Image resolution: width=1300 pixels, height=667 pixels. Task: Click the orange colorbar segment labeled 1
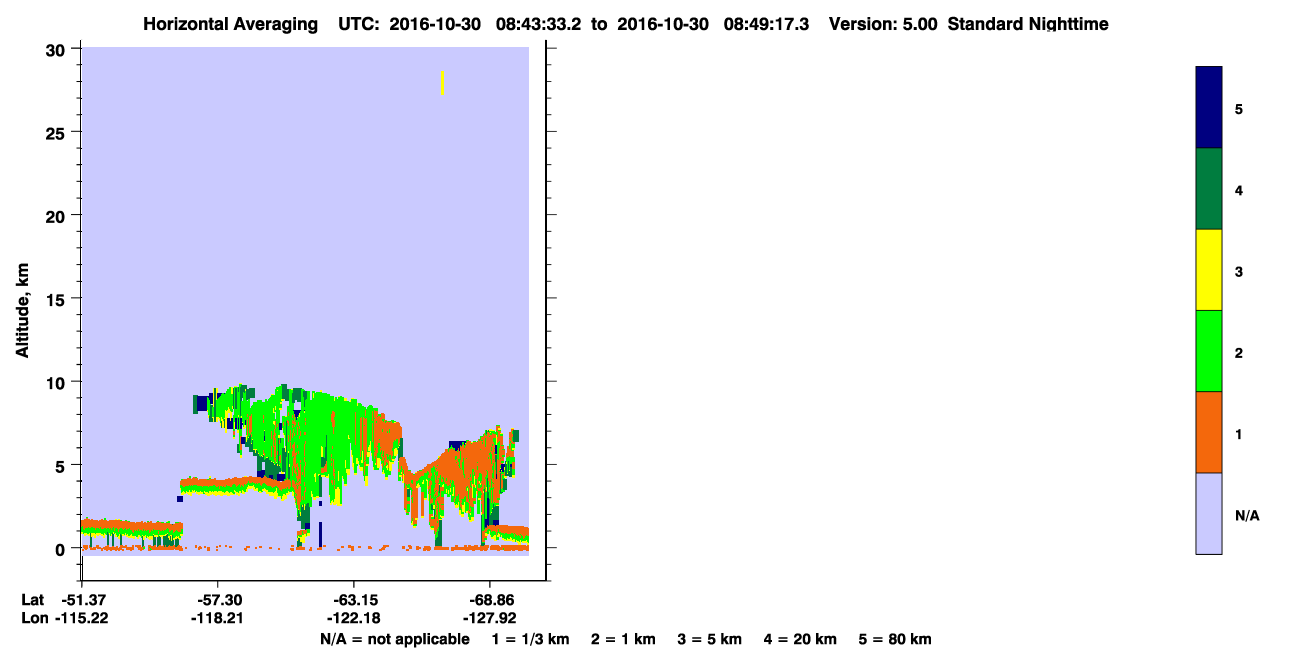click(1209, 432)
